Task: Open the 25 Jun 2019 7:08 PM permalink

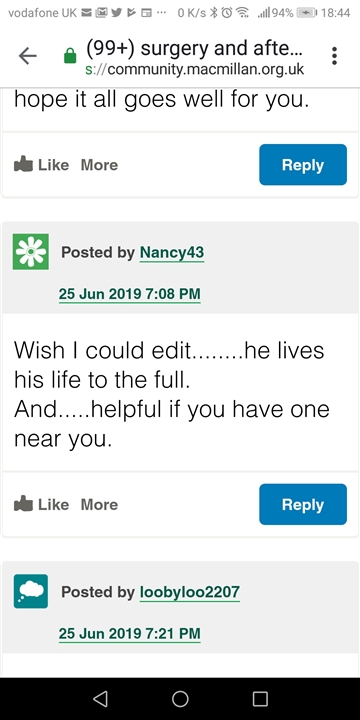Action: pyautogui.click(x=129, y=294)
